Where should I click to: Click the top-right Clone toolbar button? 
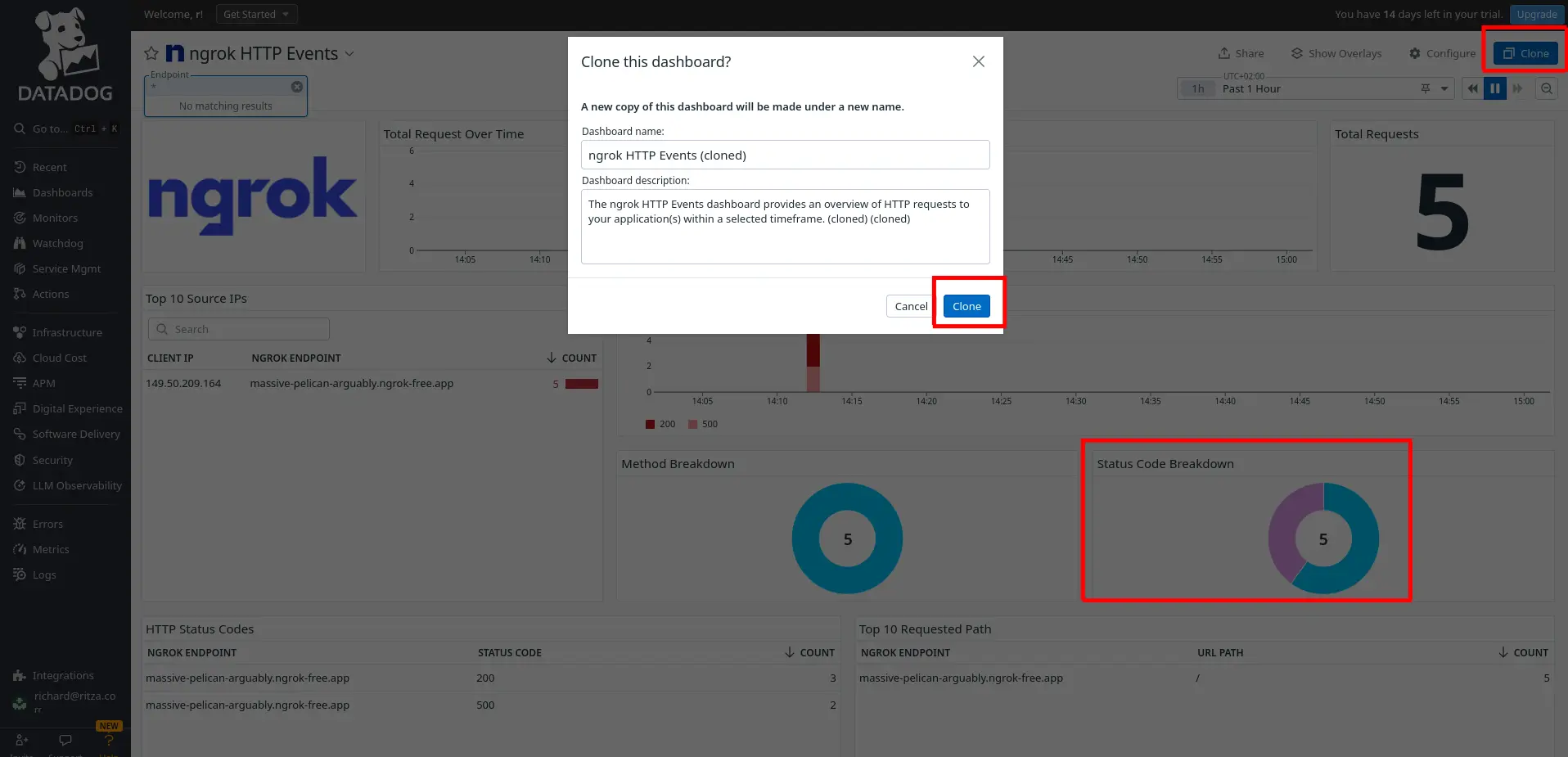click(1525, 53)
